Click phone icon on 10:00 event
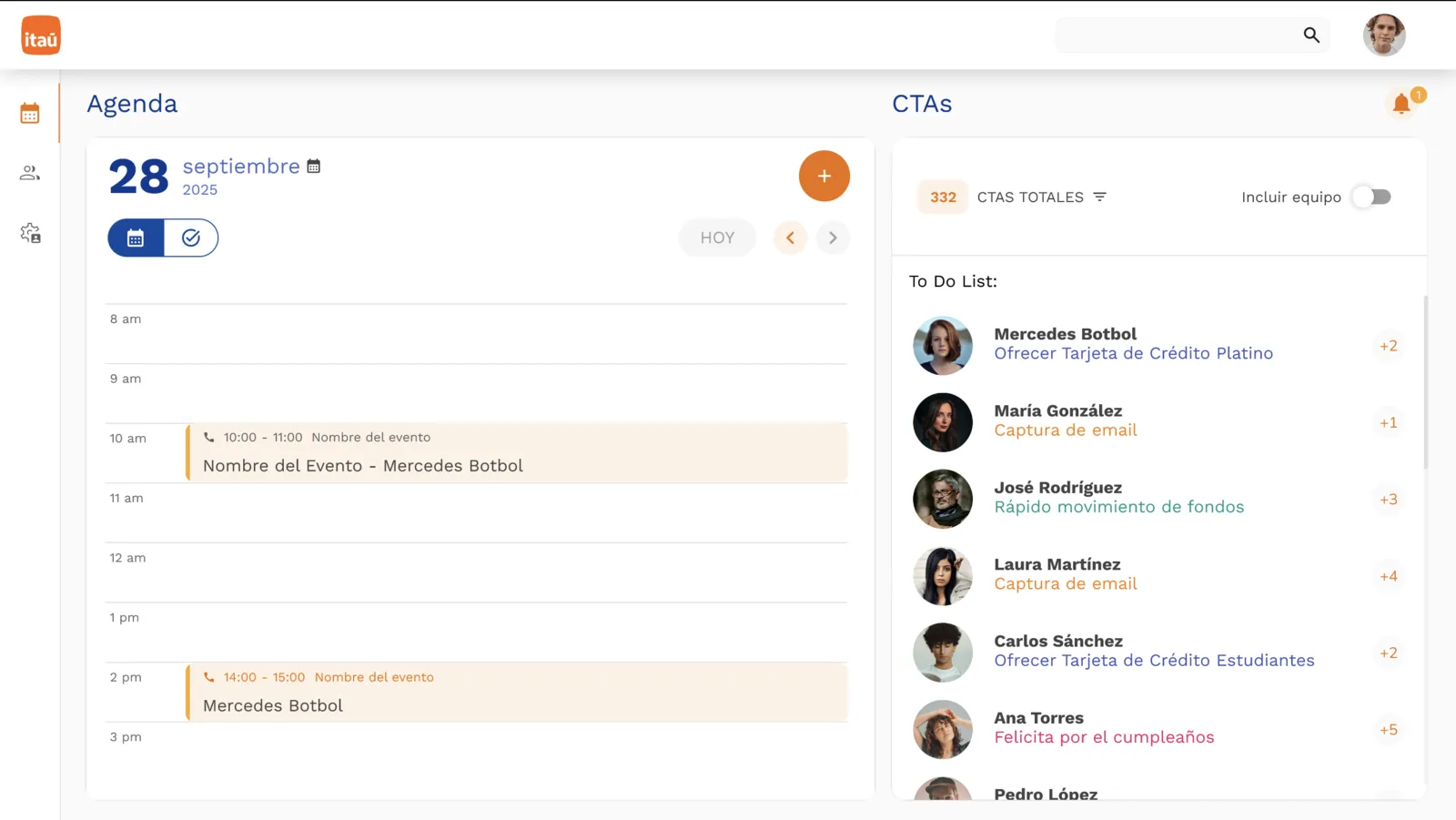The height and width of the screenshot is (820, 1456). pyautogui.click(x=209, y=437)
